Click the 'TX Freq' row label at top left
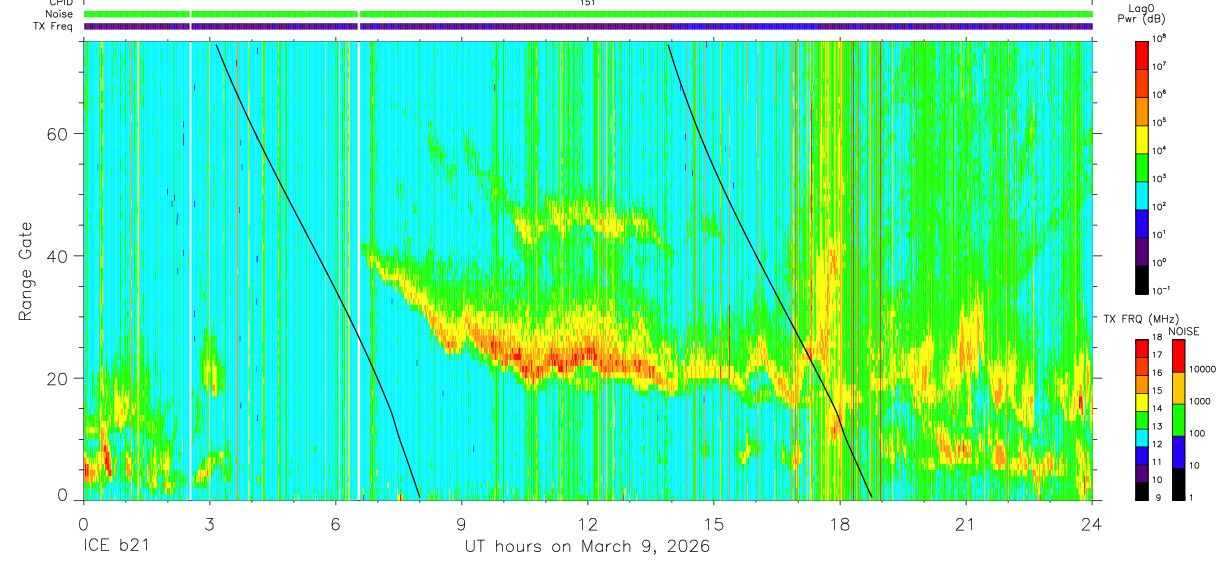1228x567 pixels. [x=55, y=27]
